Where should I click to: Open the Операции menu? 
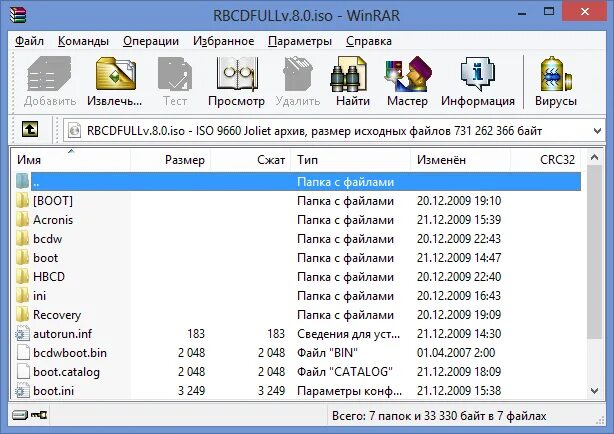[x=151, y=41]
